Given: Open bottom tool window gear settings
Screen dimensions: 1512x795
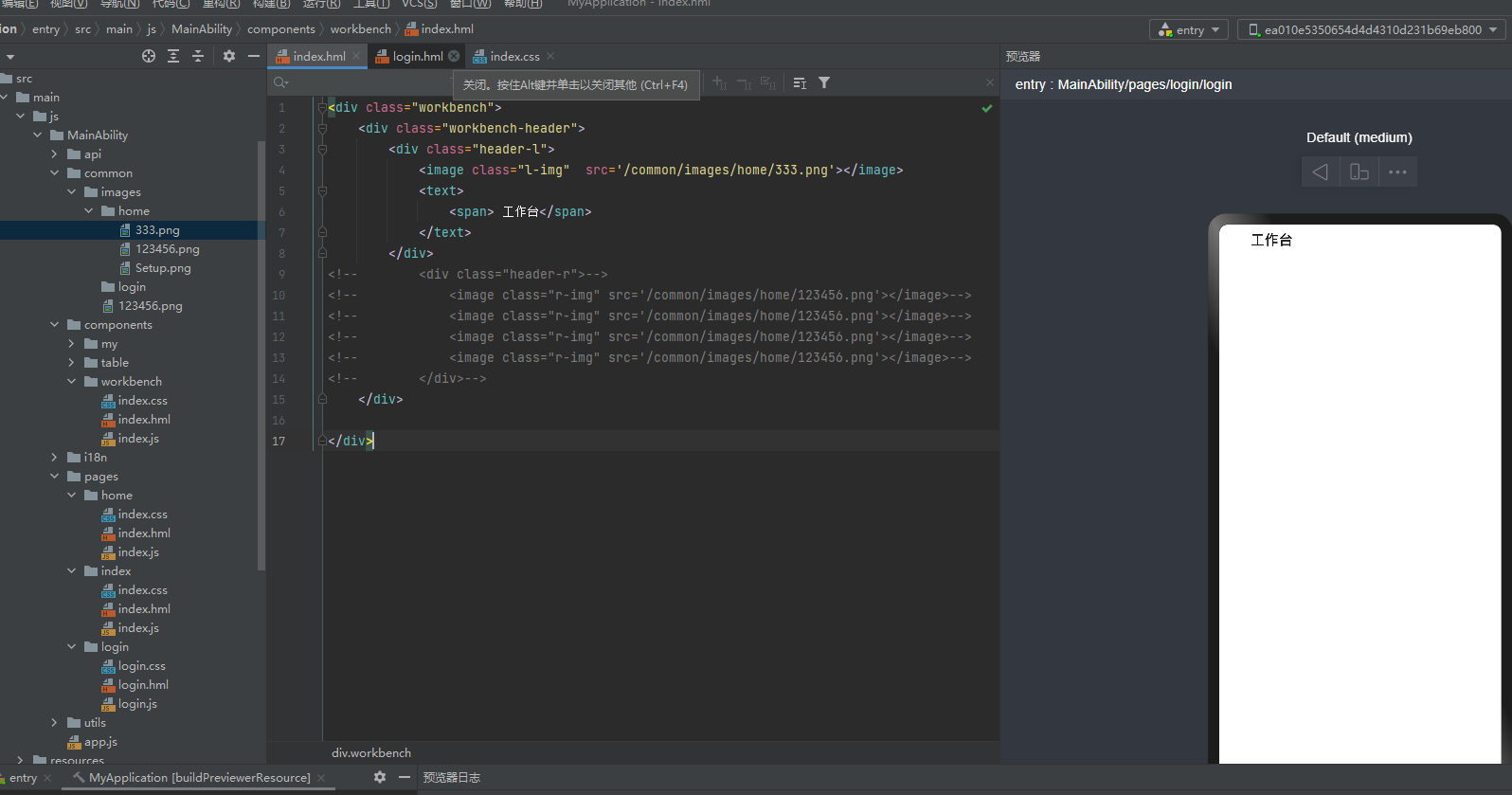Looking at the screenshot, I should tap(380, 777).
